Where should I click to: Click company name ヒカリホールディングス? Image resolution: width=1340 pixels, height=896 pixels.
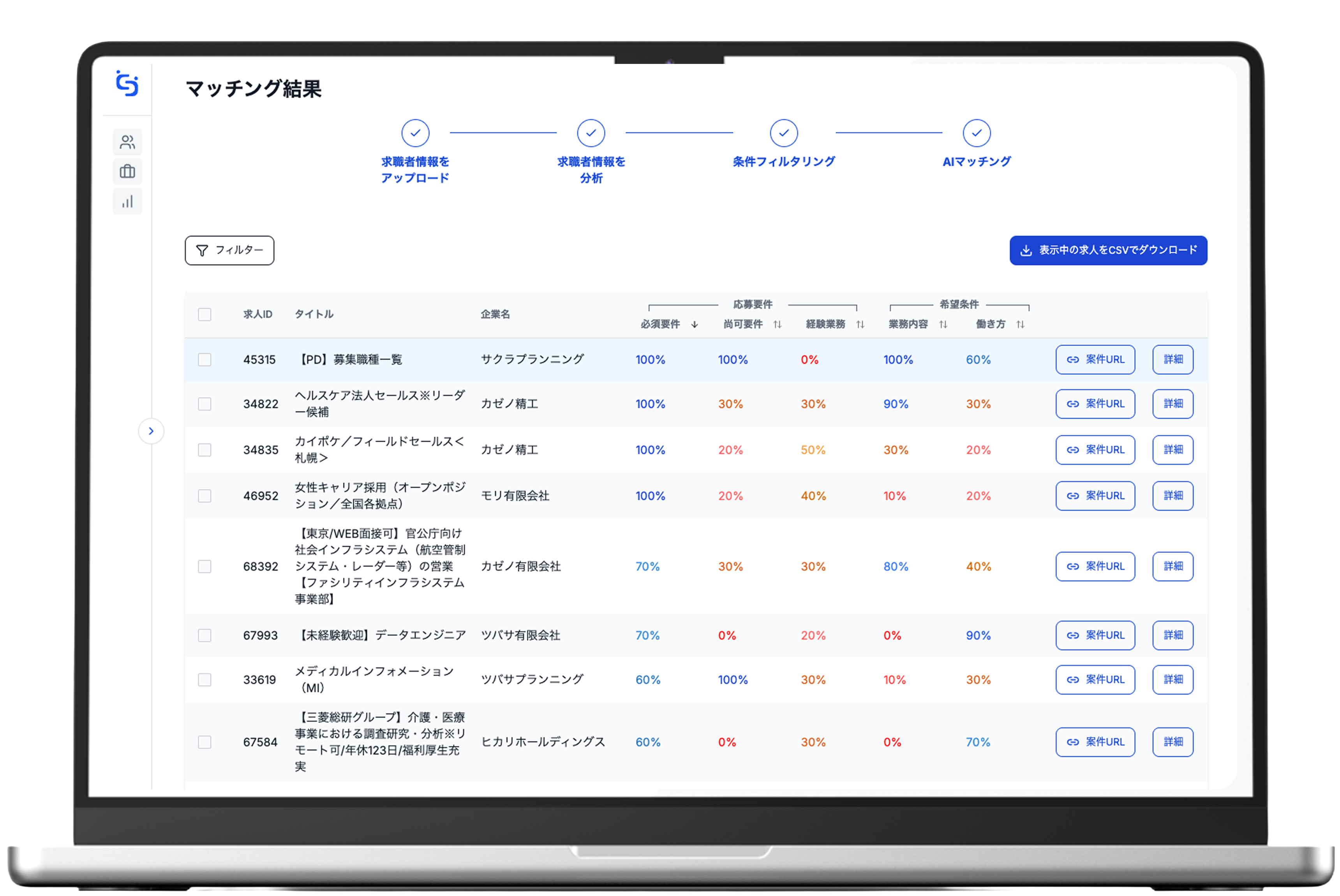[543, 742]
